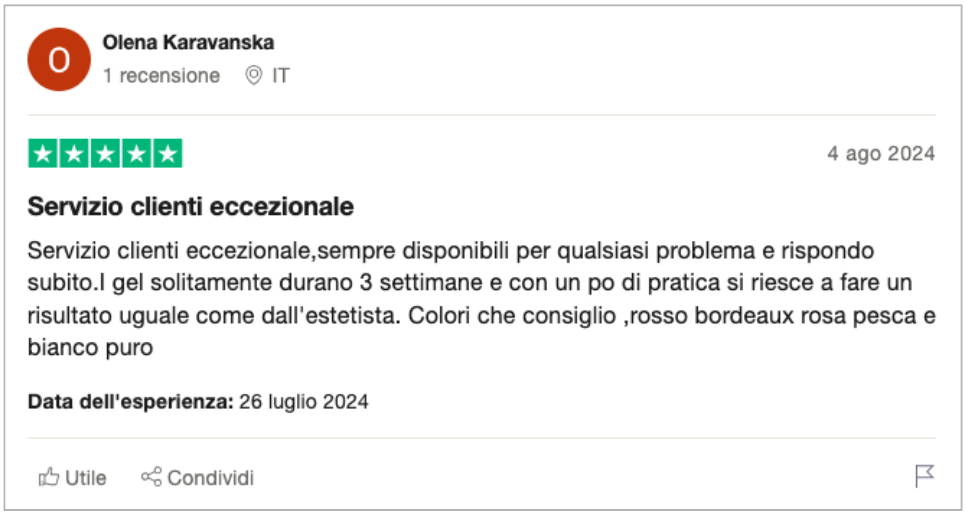The height and width of the screenshot is (514, 966).
Task: Select the first green rating star
Action: (x=43, y=153)
